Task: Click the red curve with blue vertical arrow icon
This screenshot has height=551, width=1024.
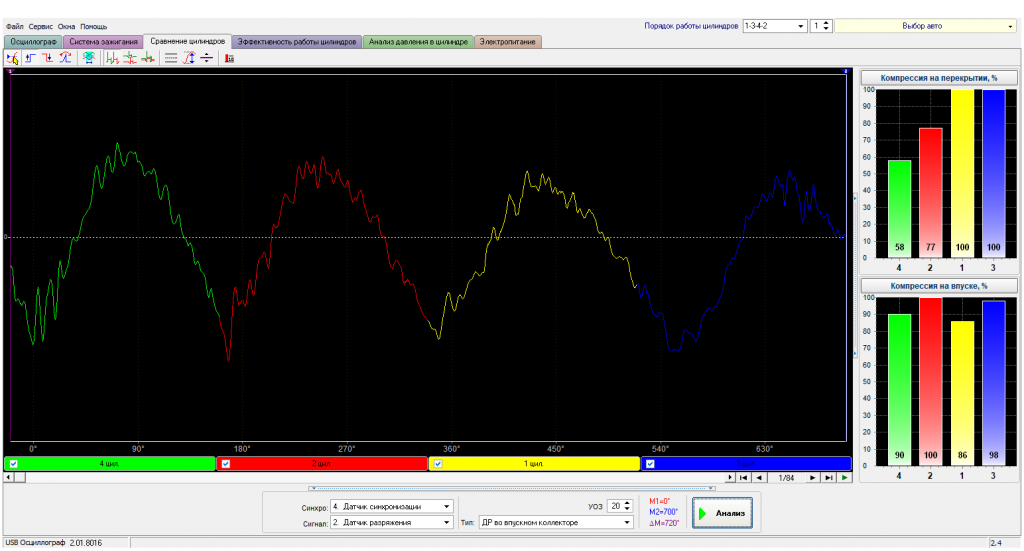Action: tap(189, 58)
